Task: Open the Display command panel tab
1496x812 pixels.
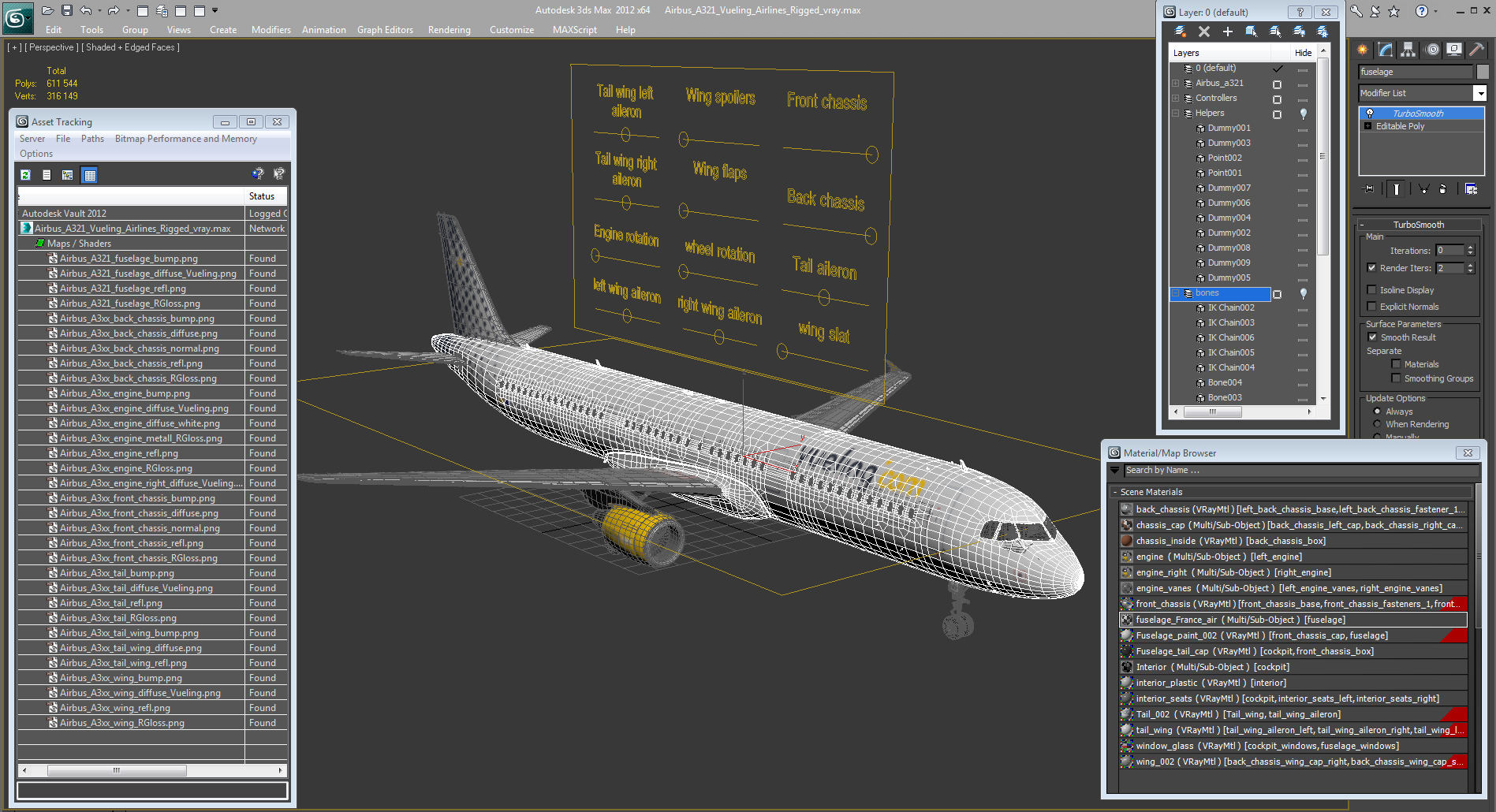Action: pyautogui.click(x=1454, y=50)
